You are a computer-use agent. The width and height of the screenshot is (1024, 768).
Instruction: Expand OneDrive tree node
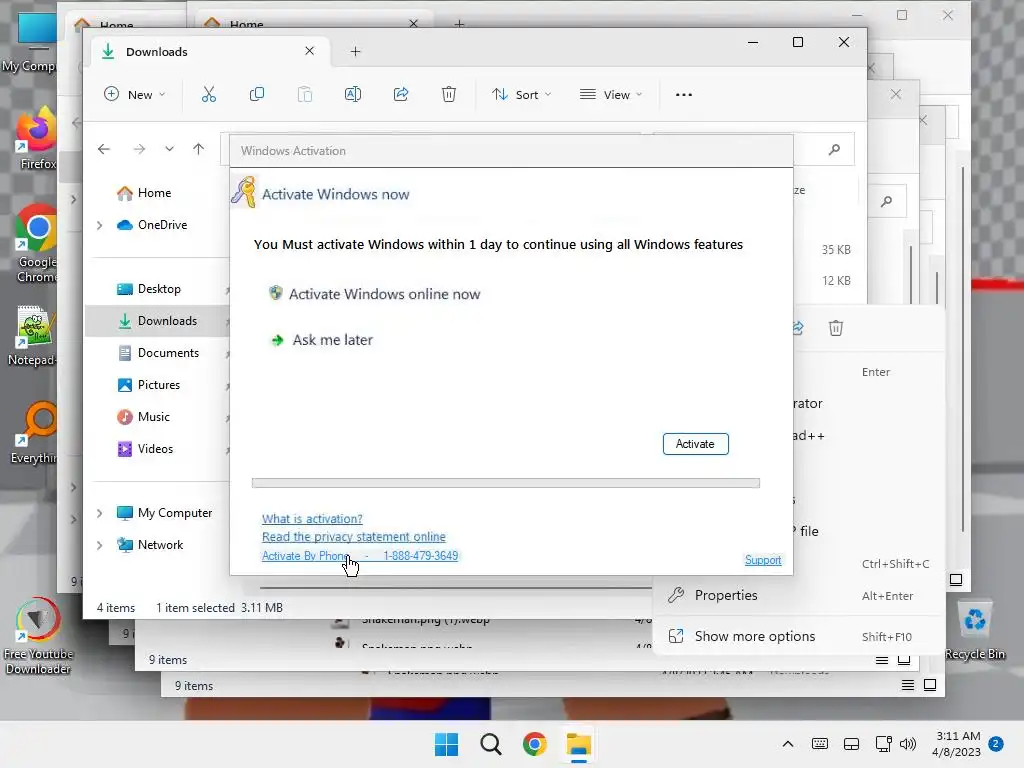[99, 225]
